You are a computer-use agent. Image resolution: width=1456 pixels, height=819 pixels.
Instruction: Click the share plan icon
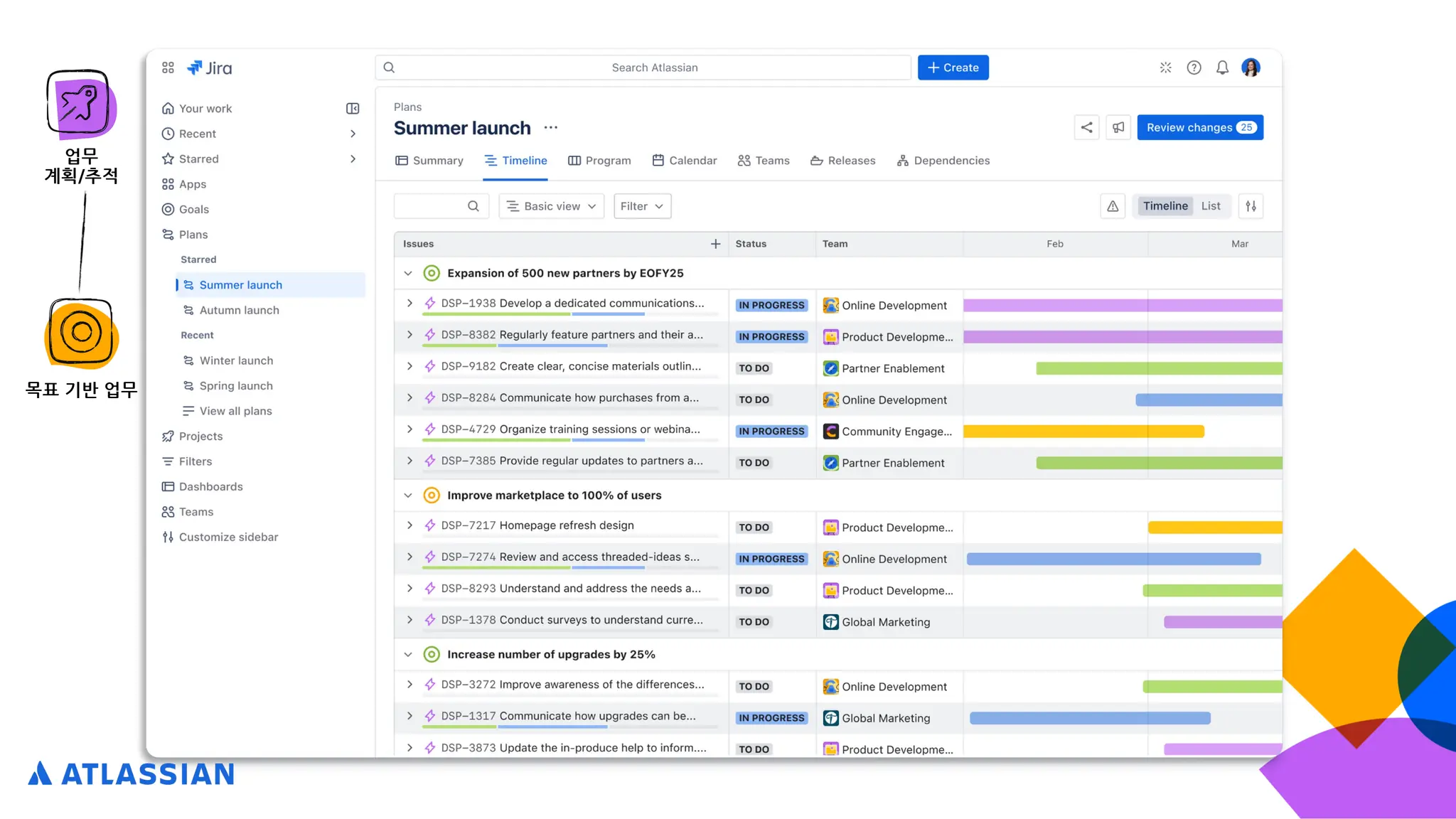(x=1086, y=127)
